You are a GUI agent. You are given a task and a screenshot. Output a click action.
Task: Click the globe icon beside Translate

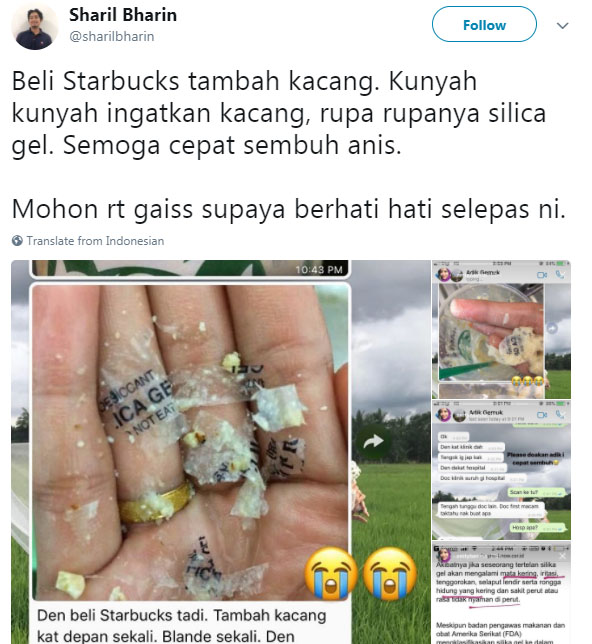(17, 241)
